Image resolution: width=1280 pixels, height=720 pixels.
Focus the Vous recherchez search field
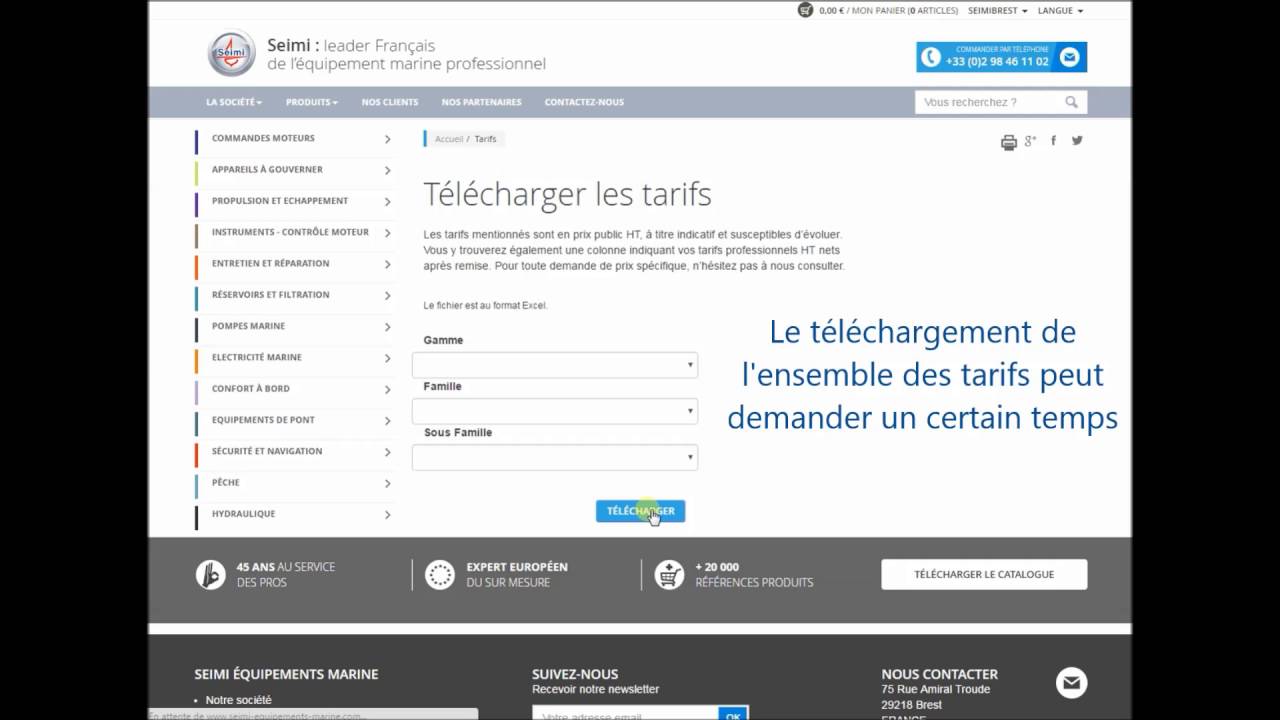tap(988, 102)
